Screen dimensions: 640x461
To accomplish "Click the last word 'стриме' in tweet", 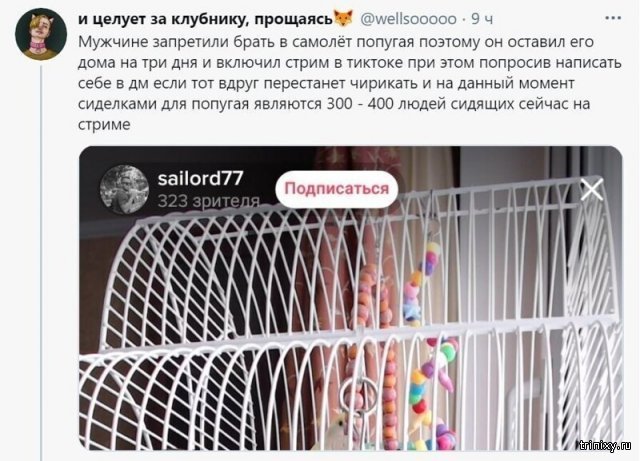I will click(x=104, y=124).
